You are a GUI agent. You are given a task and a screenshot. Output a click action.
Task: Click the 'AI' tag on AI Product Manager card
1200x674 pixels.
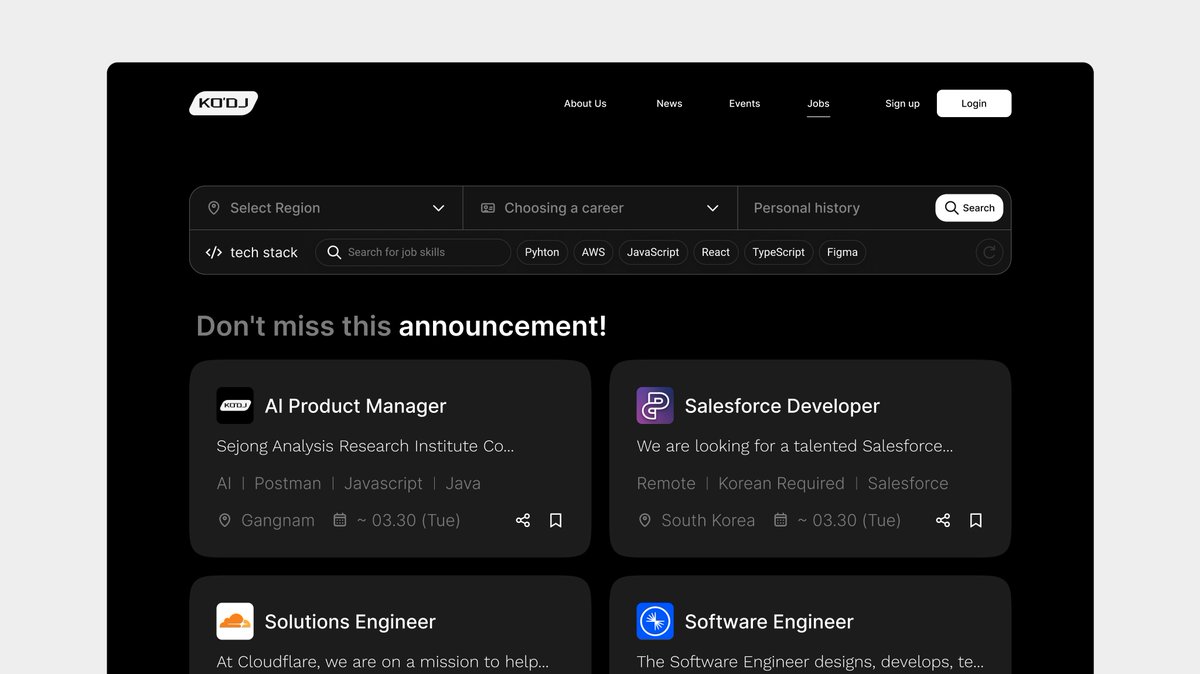click(224, 483)
